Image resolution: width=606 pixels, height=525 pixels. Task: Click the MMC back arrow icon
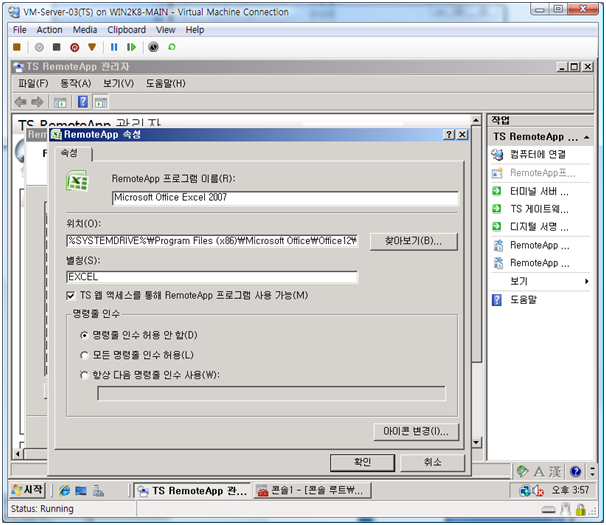tap(20, 102)
